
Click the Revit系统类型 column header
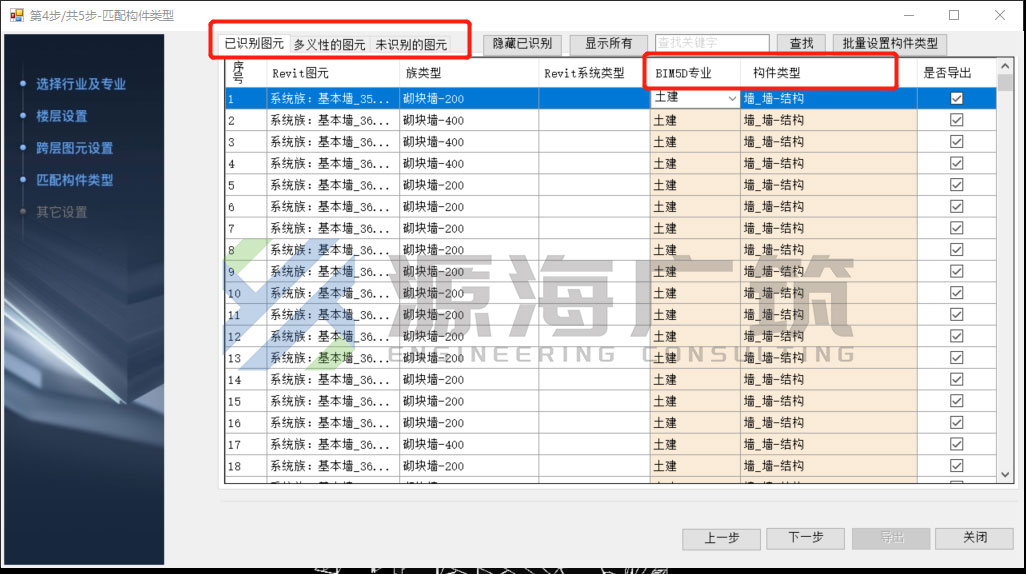pyautogui.click(x=594, y=73)
